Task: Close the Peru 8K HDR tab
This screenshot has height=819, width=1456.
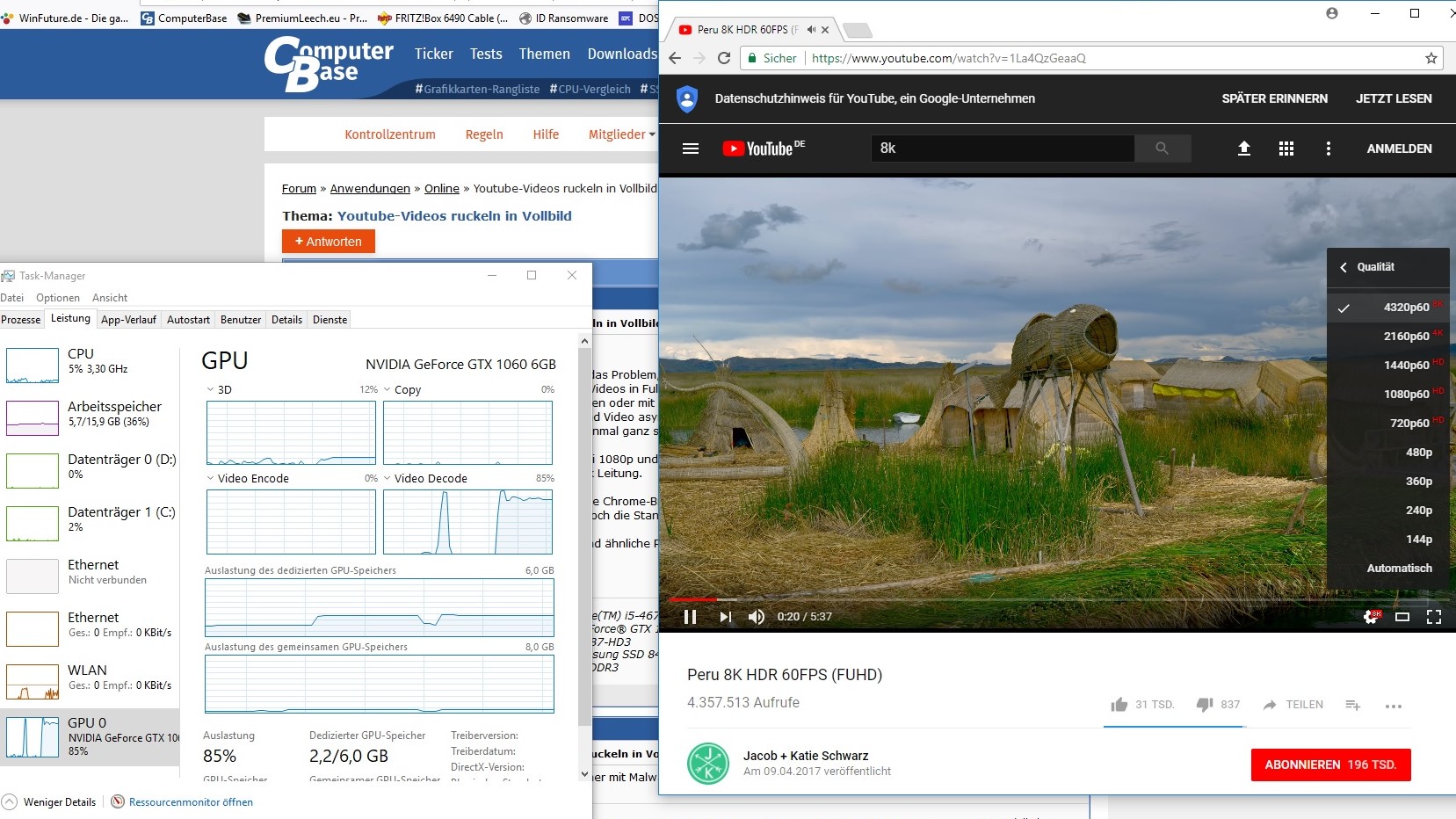Action: (825, 30)
